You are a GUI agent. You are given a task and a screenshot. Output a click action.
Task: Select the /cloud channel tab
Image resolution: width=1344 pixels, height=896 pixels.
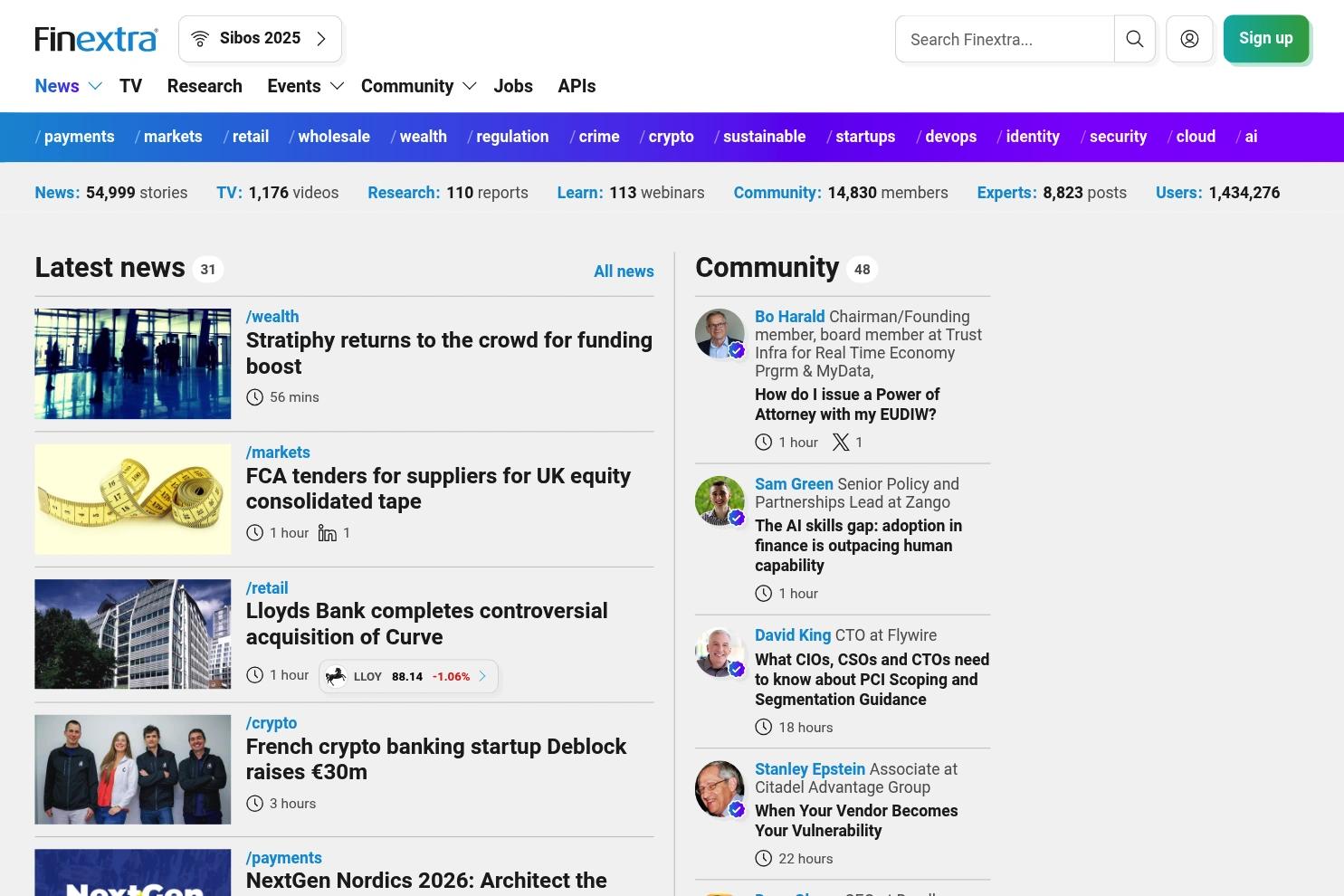[1191, 137]
